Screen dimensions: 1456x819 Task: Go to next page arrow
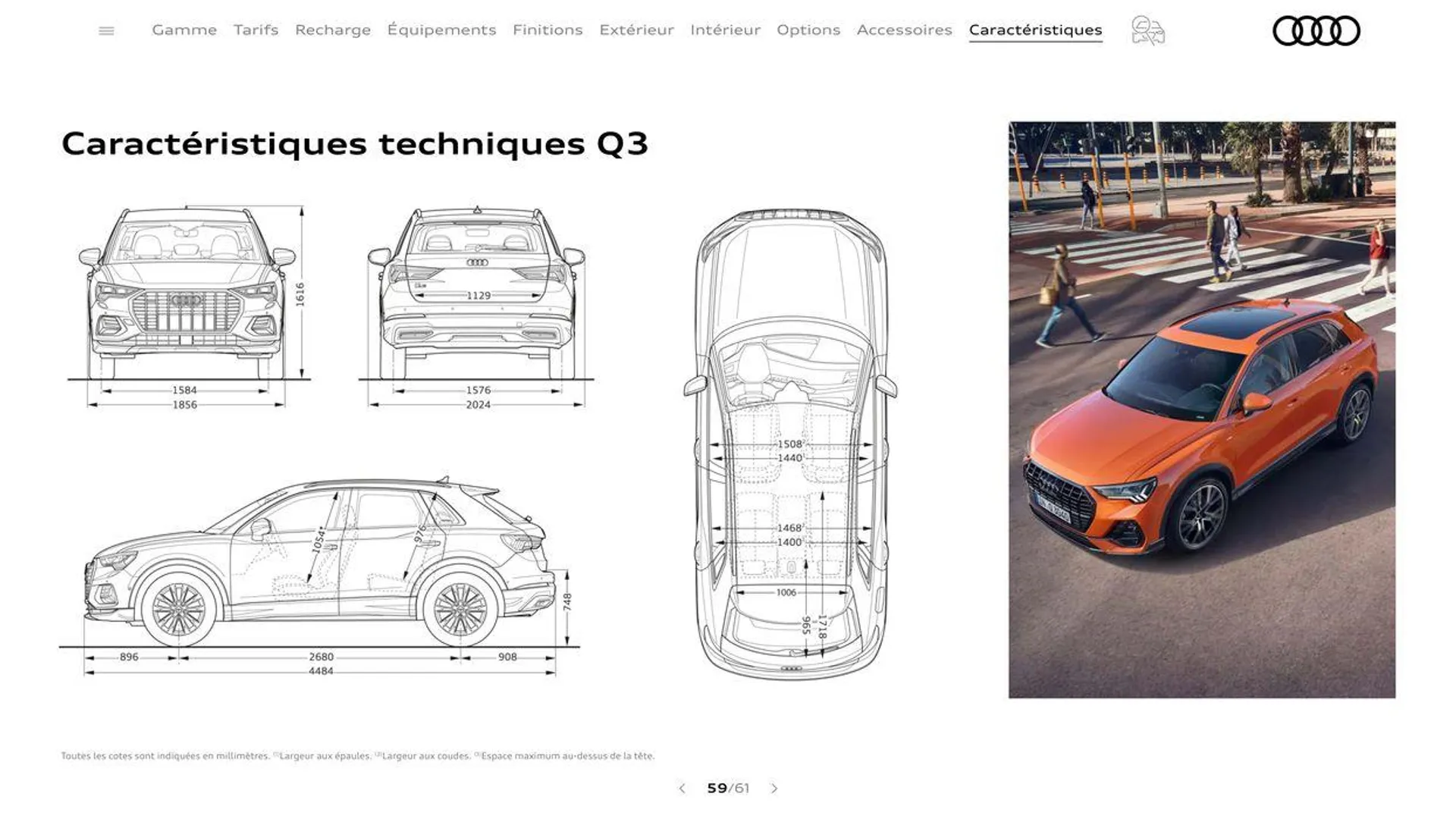pyautogui.click(x=774, y=789)
